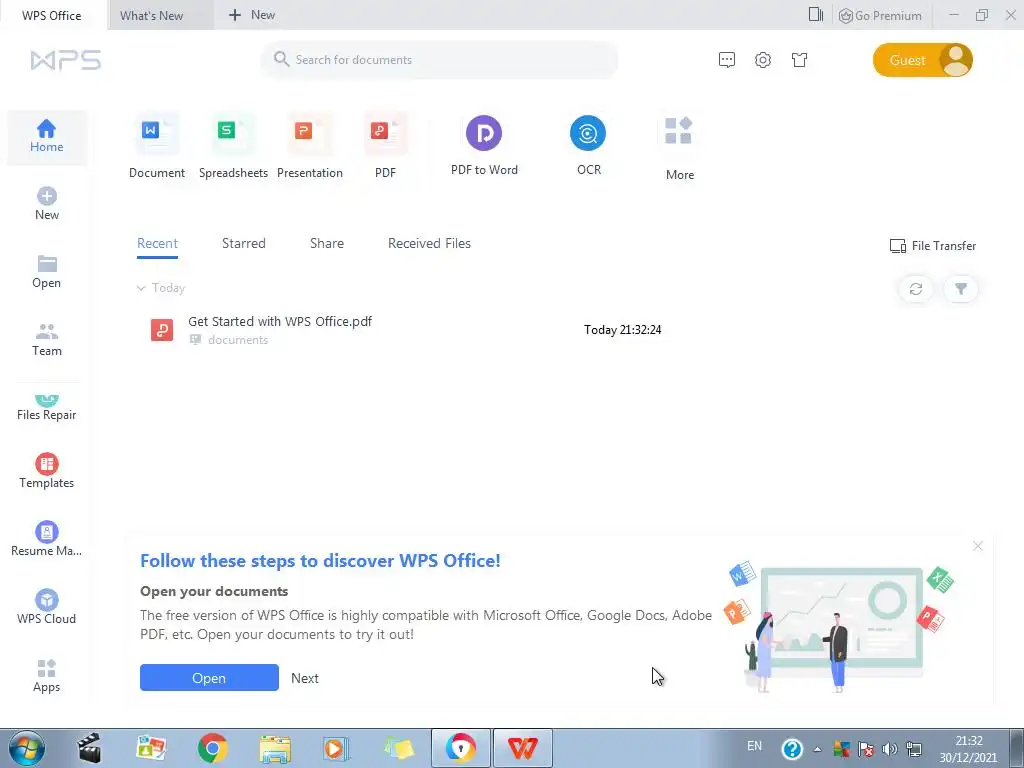Switch to the Recent tab
This screenshot has height=768, width=1024.
[157, 244]
